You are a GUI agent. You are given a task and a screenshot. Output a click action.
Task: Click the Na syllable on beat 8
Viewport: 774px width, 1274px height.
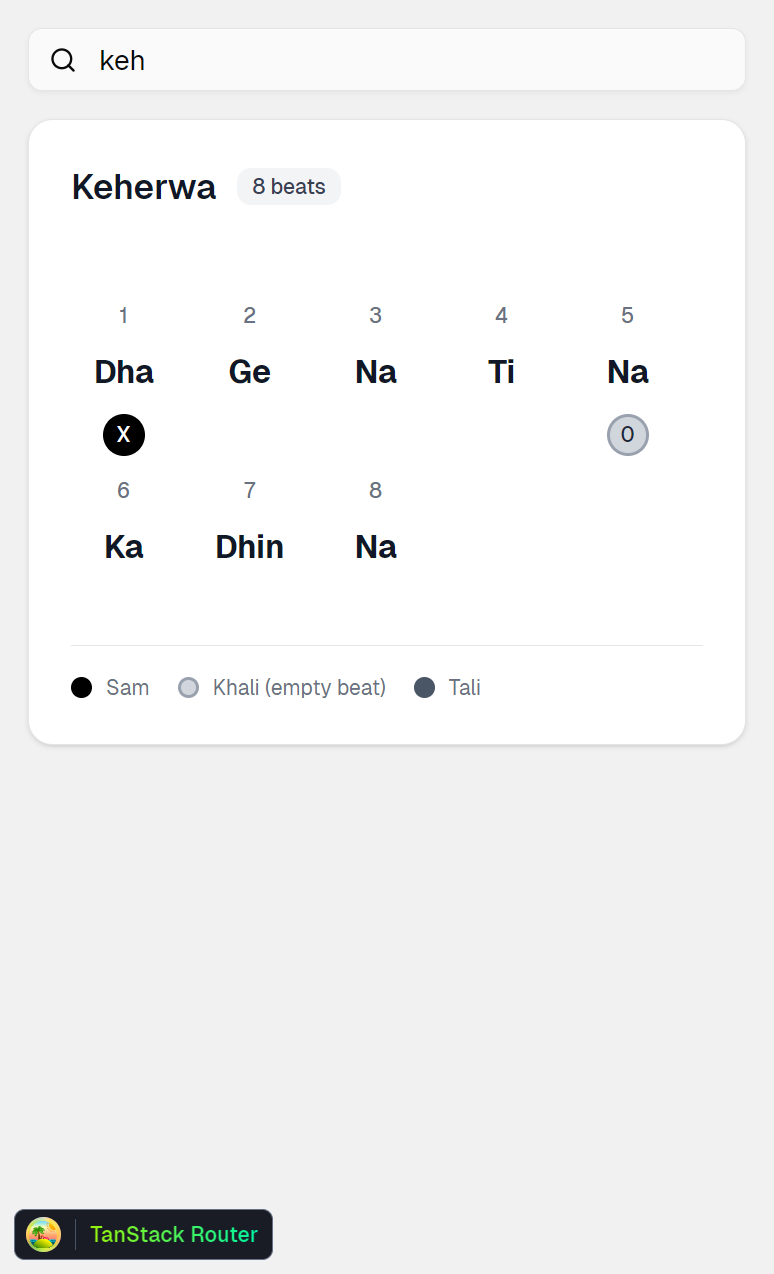[x=376, y=547]
